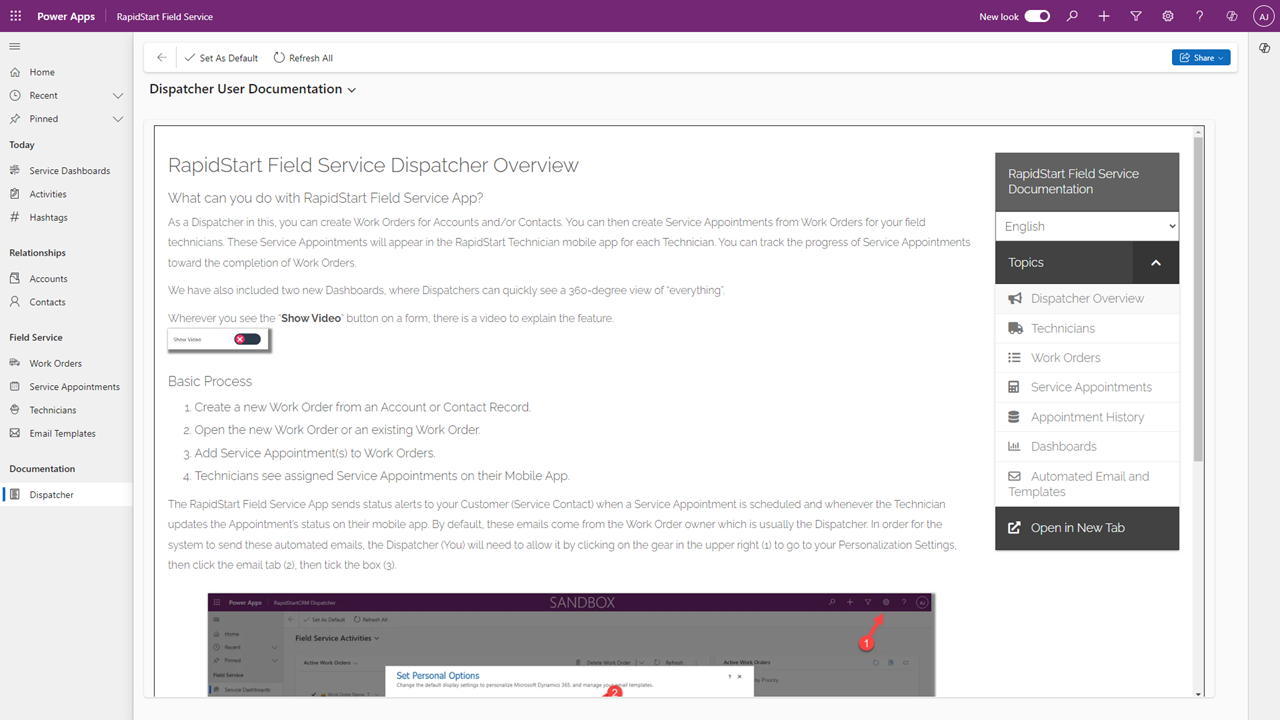Click the search magnifier in header
This screenshot has width=1280, height=720.
click(1072, 16)
